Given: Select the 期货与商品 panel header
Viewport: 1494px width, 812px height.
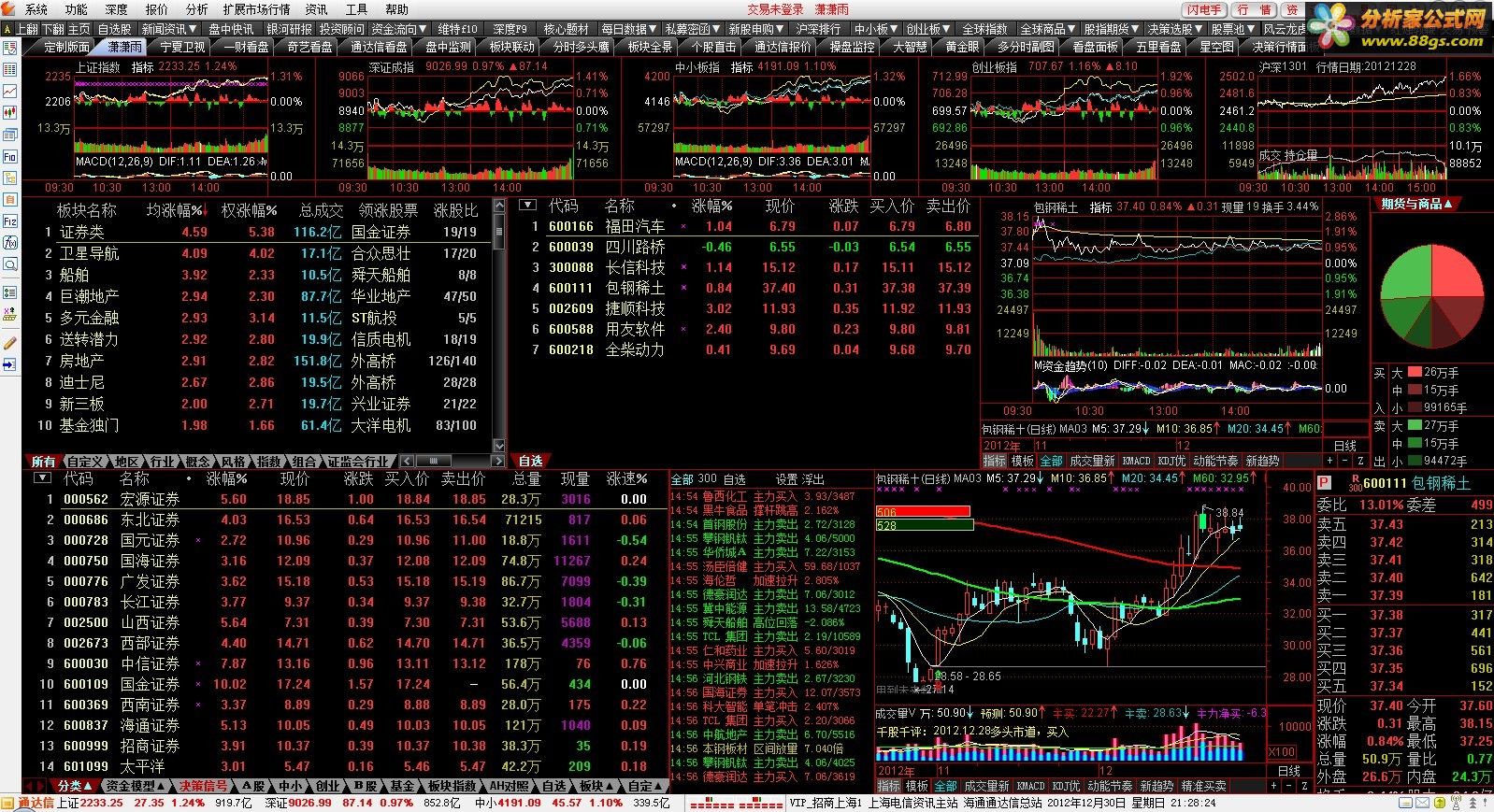Looking at the screenshot, I should (x=1417, y=204).
